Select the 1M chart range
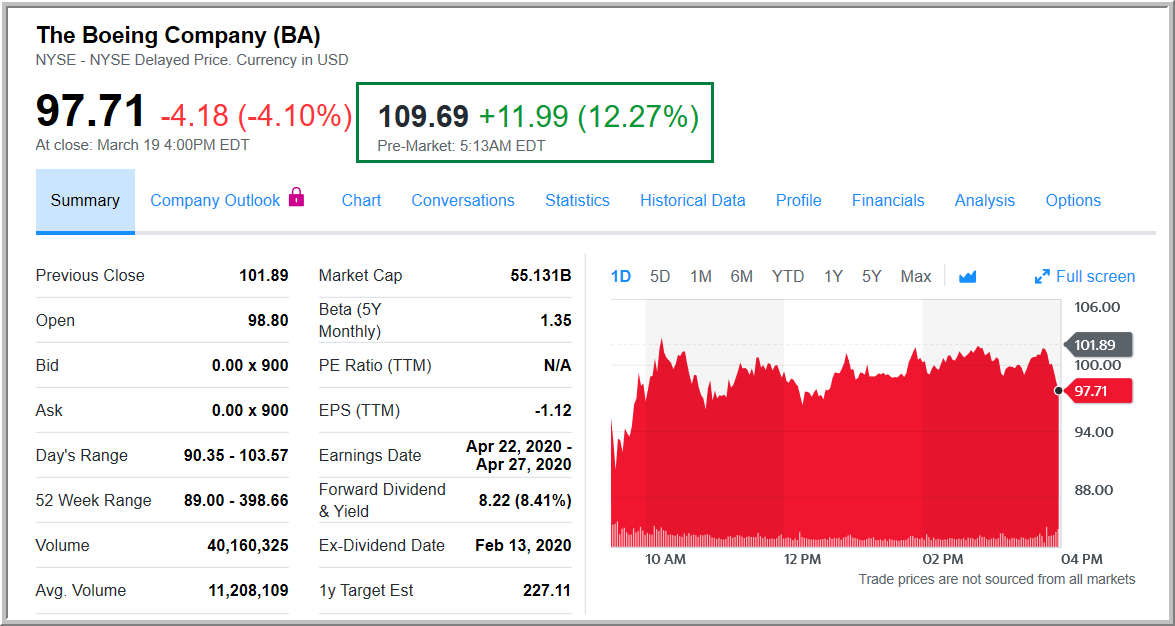This screenshot has width=1175, height=626. (x=701, y=277)
